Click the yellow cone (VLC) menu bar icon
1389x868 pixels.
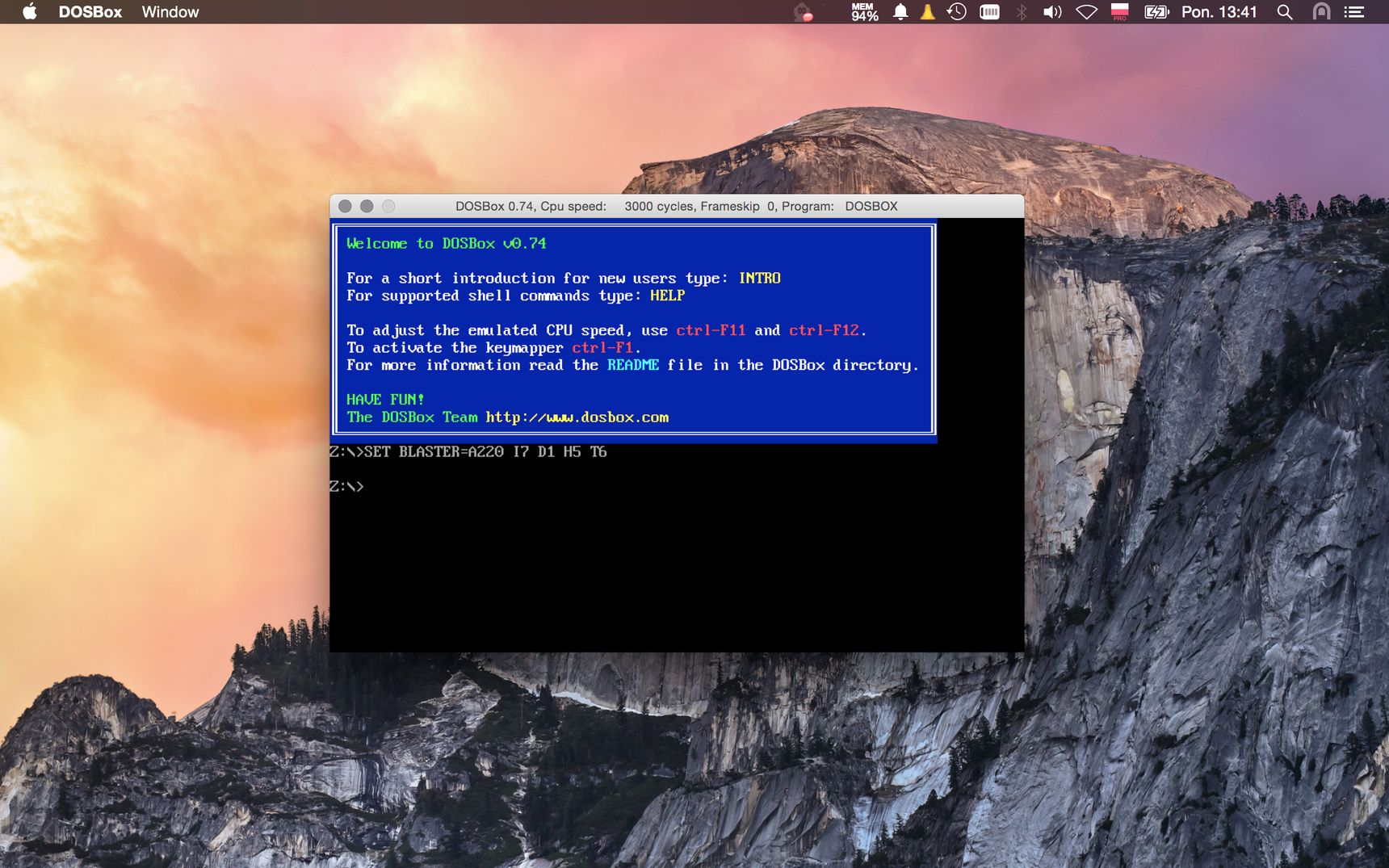pos(928,11)
